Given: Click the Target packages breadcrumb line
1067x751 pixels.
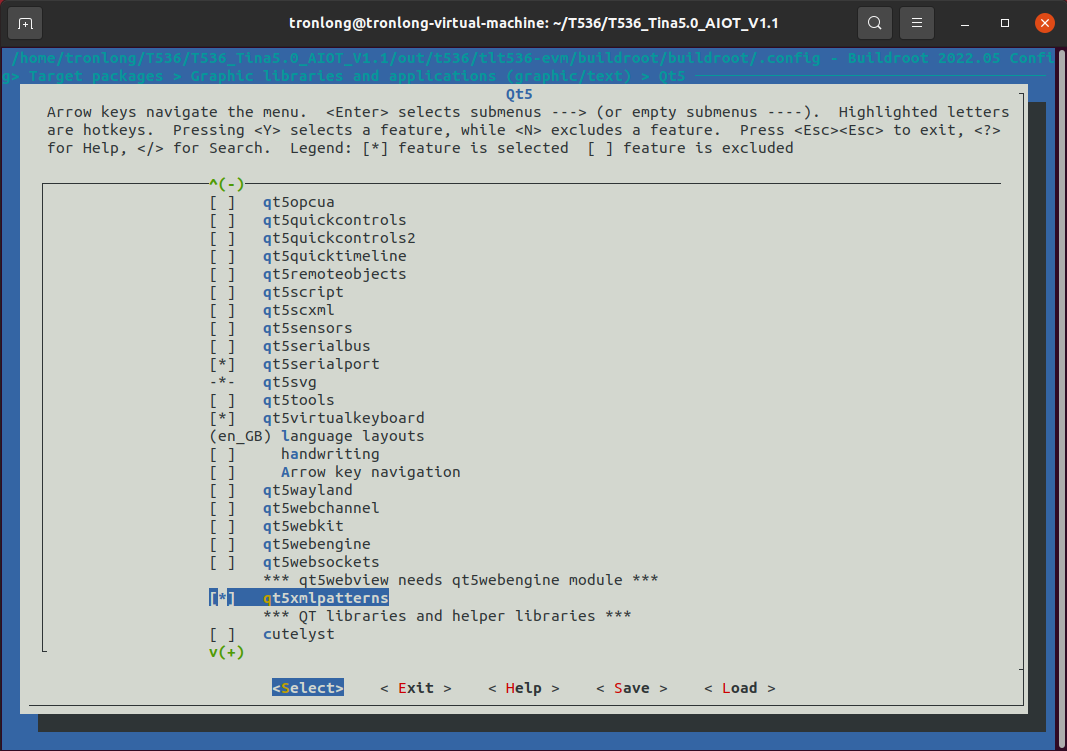Looking at the screenshot, I should [344, 76].
